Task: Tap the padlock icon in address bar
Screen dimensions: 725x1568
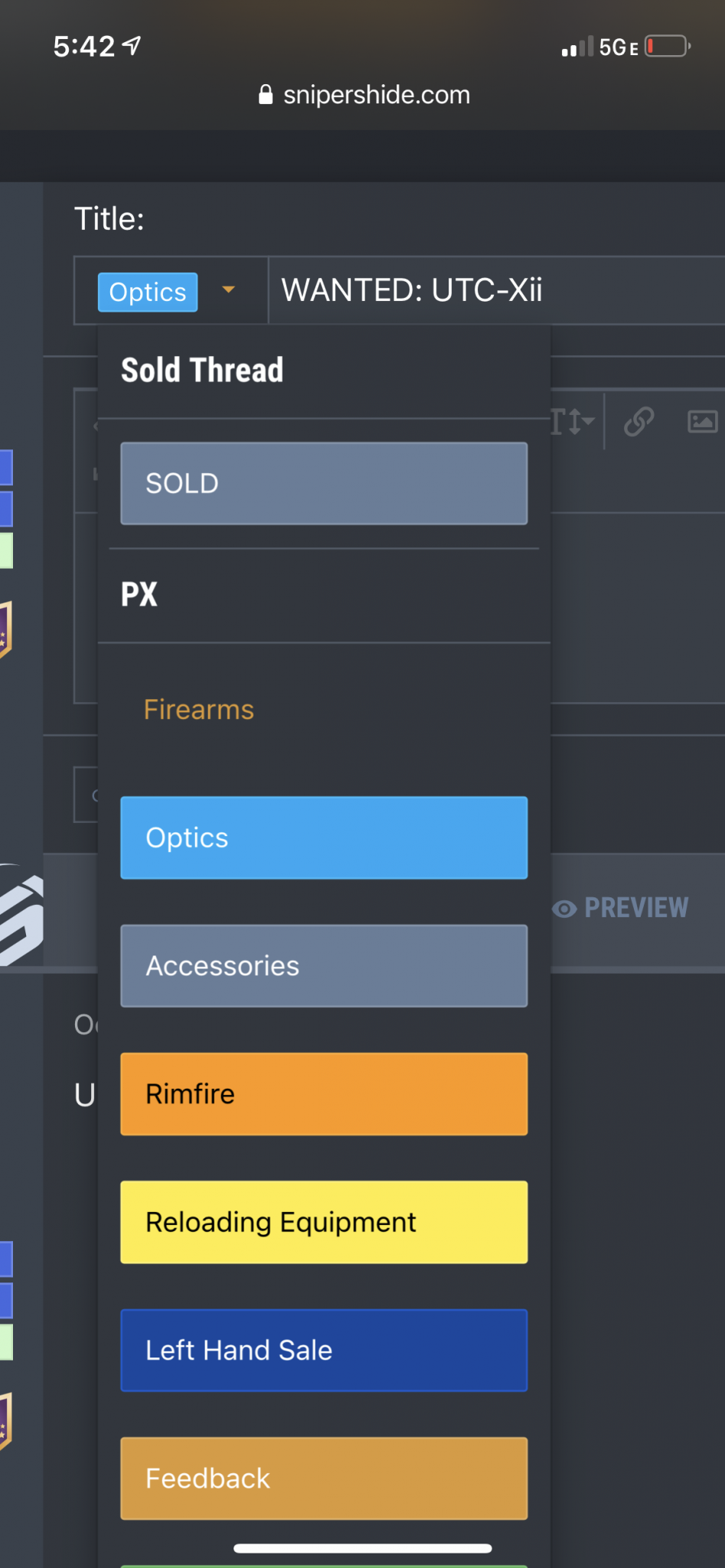Action: point(266,95)
